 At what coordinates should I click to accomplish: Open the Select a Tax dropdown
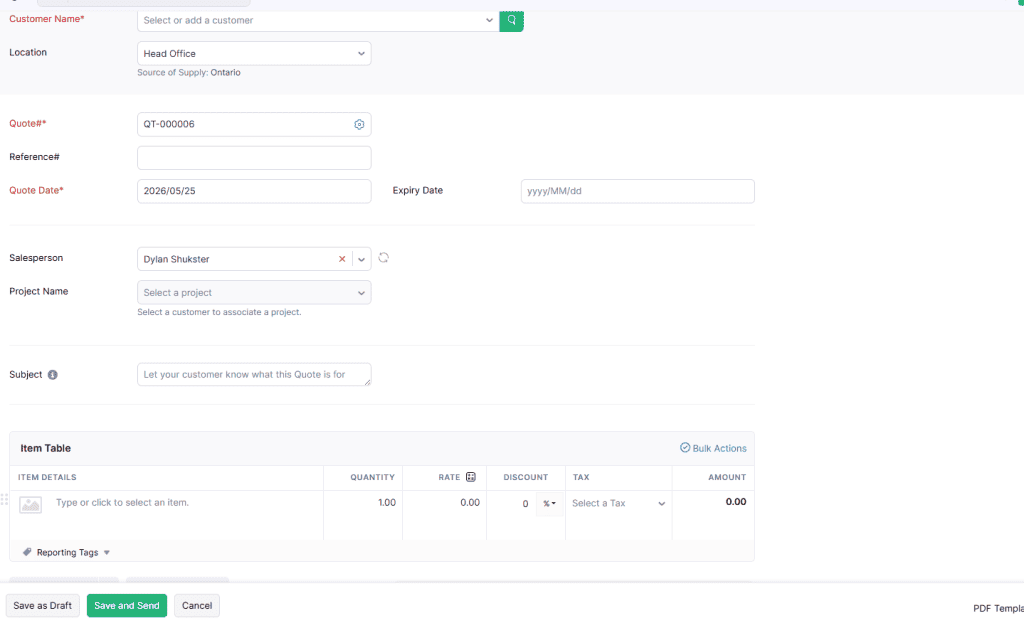coord(618,503)
